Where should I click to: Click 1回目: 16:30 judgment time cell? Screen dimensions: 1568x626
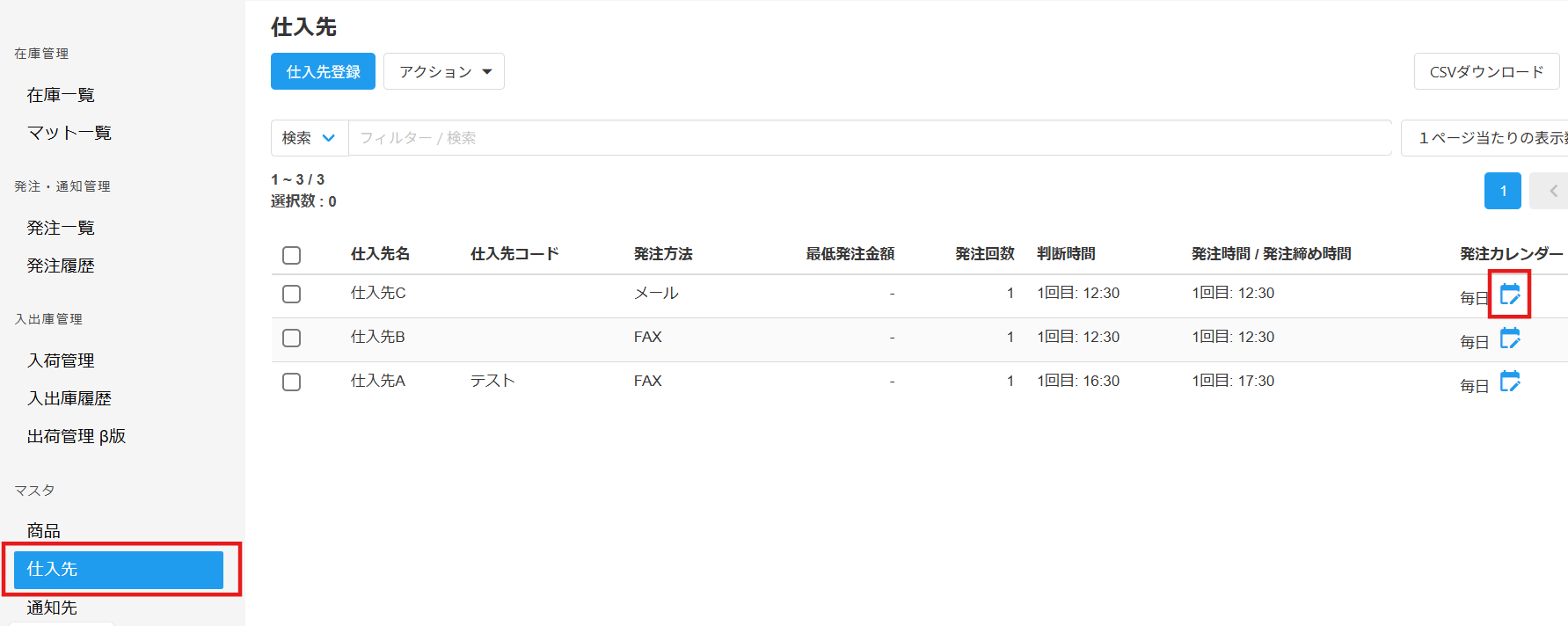(x=1078, y=381)
